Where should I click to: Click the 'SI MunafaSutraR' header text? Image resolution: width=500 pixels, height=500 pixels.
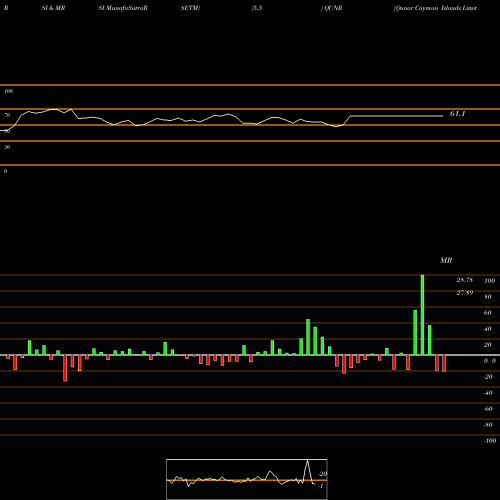tap(123, 8)
